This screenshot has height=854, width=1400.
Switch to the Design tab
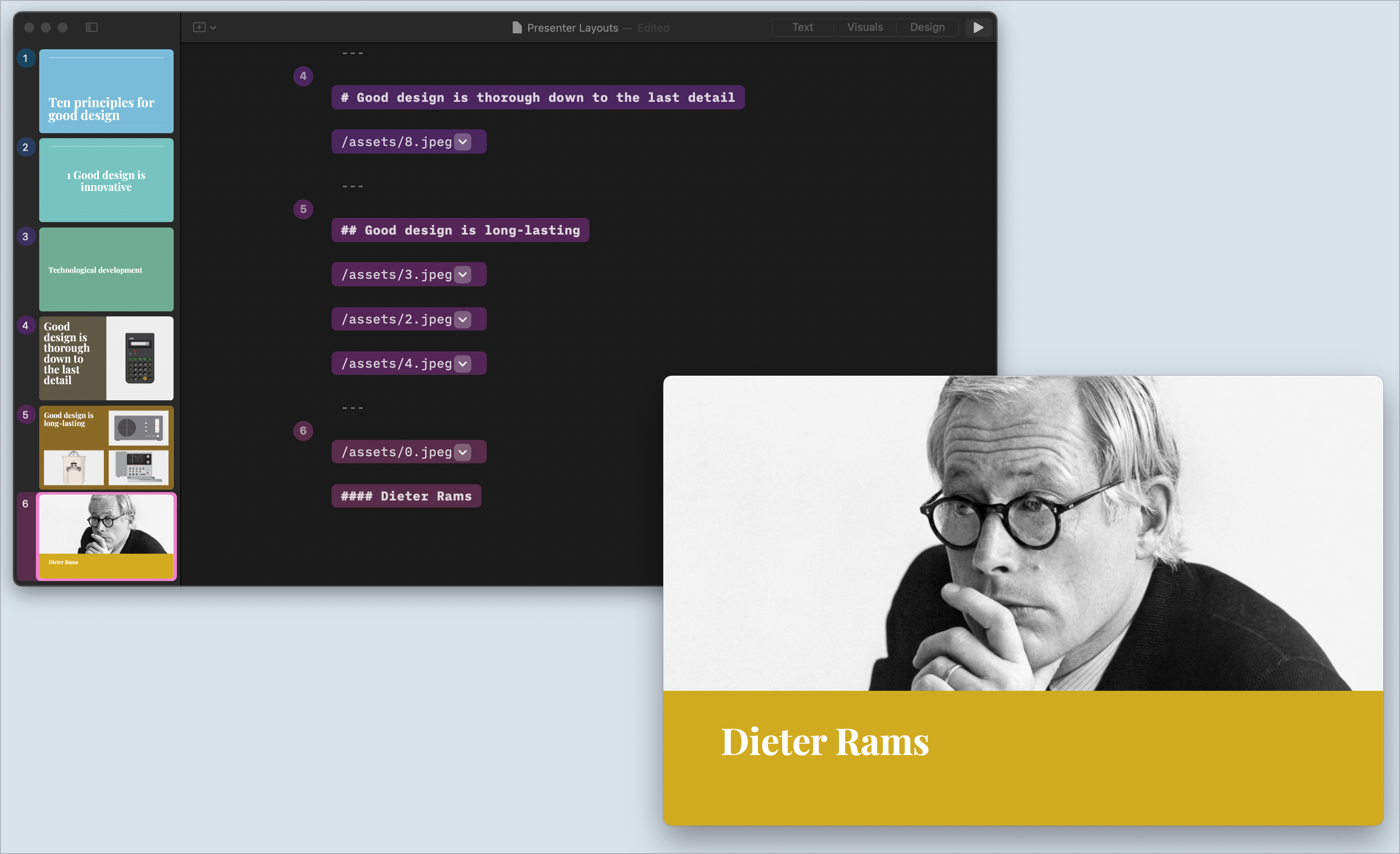coord(927,27)
